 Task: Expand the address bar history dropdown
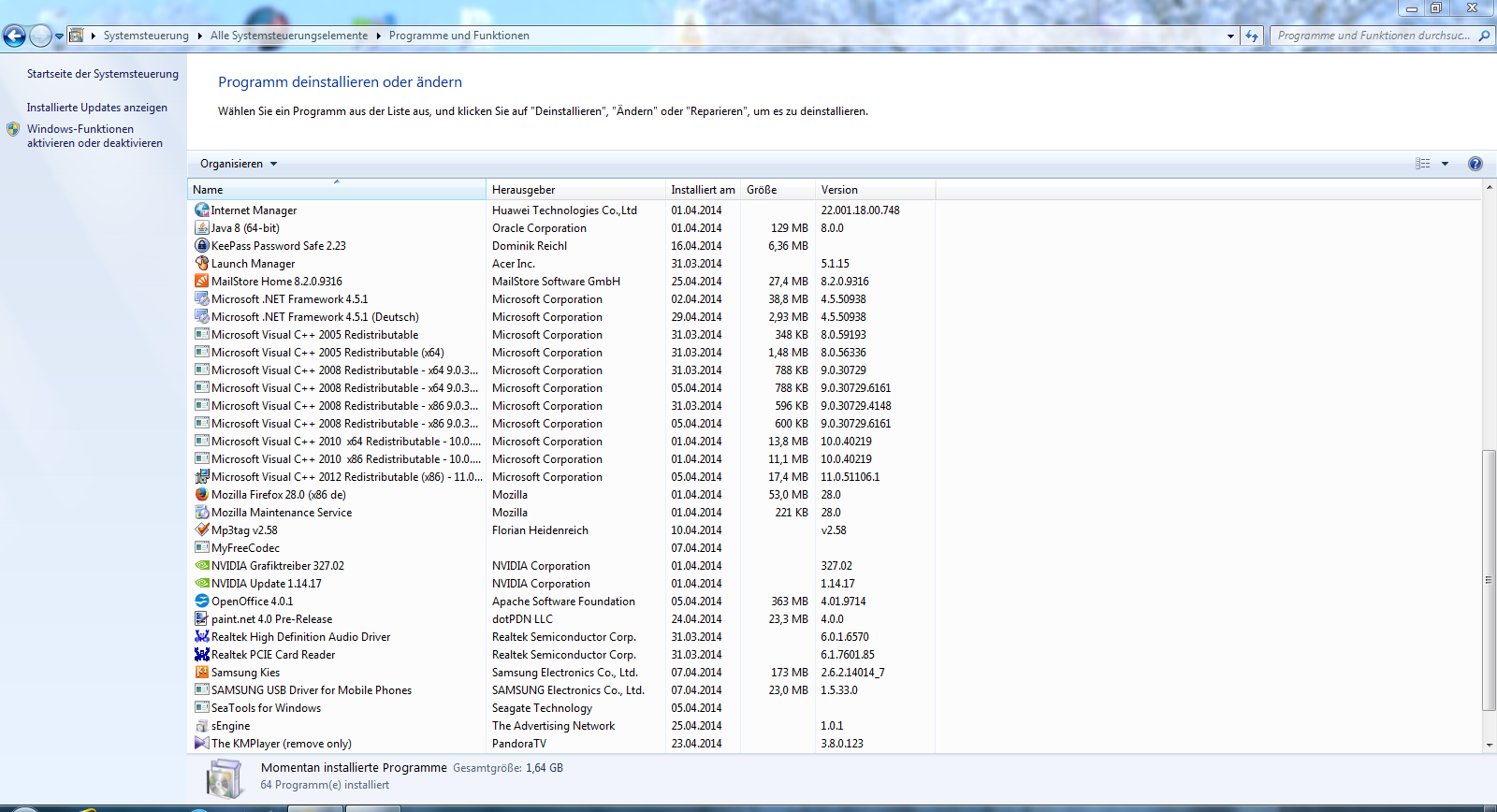point(1231,36)
